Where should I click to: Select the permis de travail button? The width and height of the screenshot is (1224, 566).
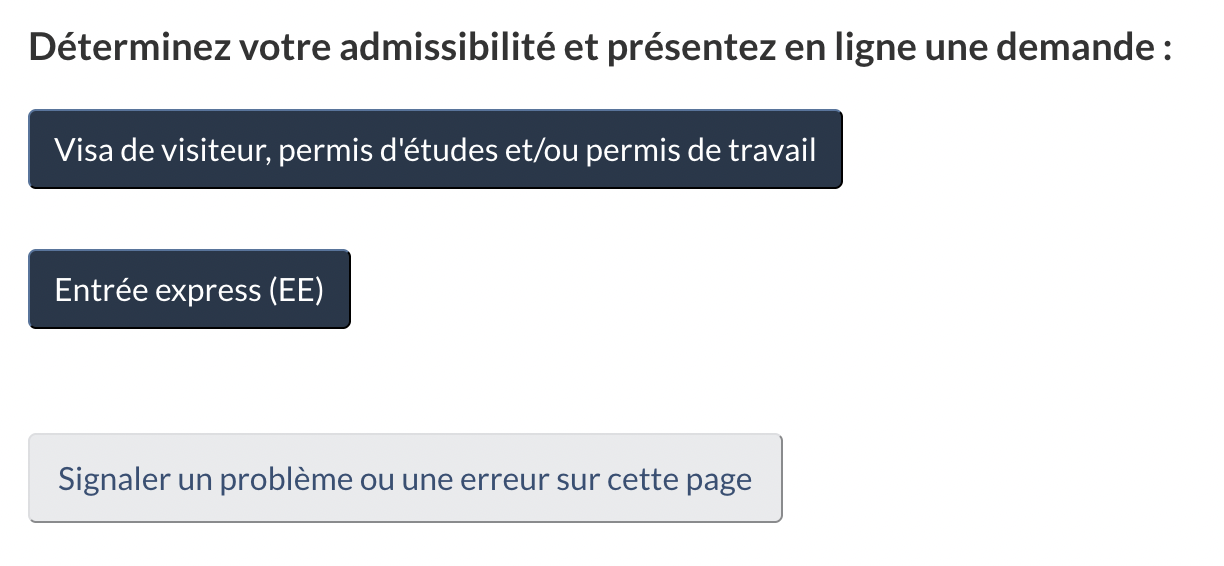[x=435, y=149]
